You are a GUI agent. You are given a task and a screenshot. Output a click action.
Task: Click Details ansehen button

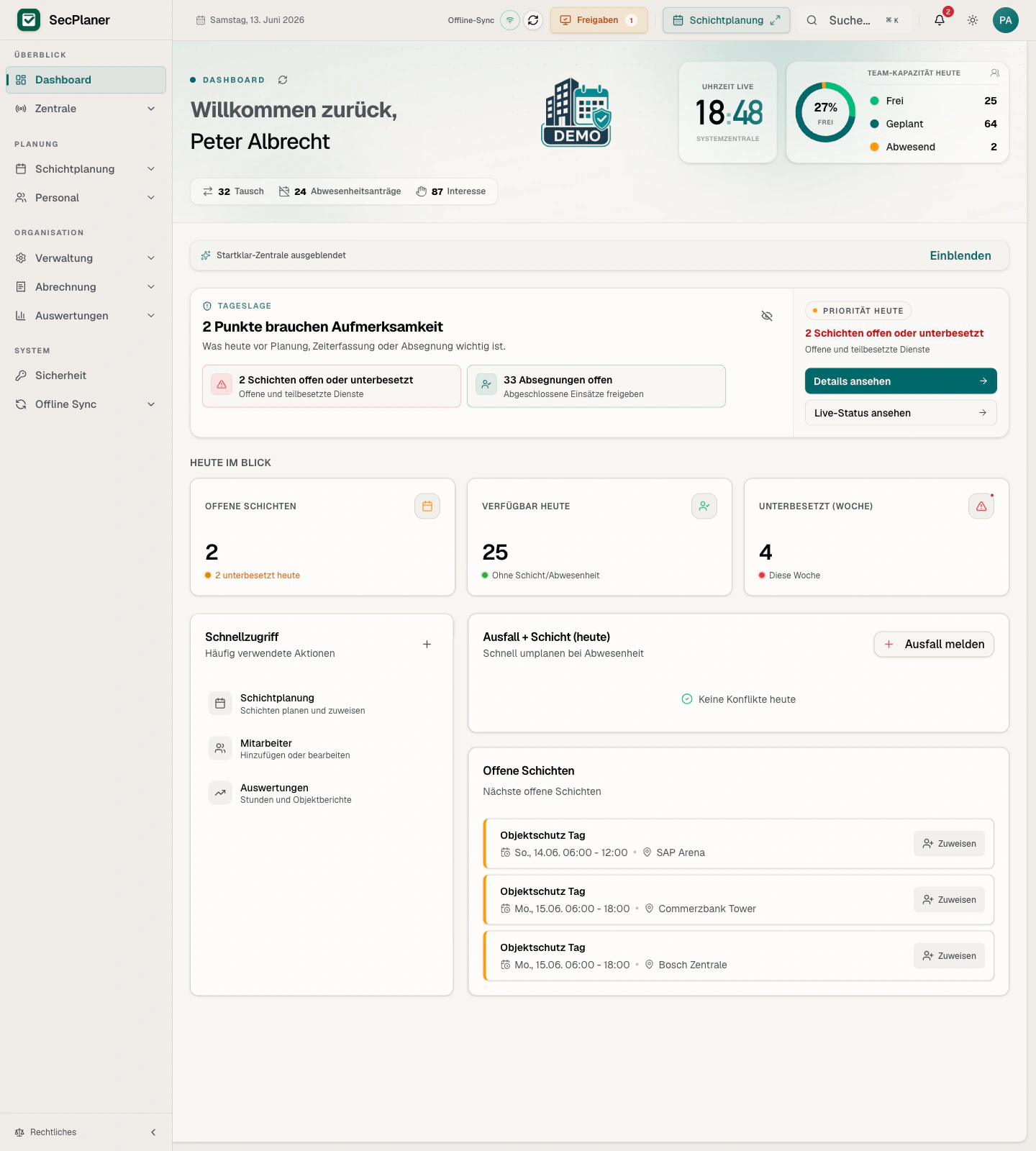[x=901, y=381]
